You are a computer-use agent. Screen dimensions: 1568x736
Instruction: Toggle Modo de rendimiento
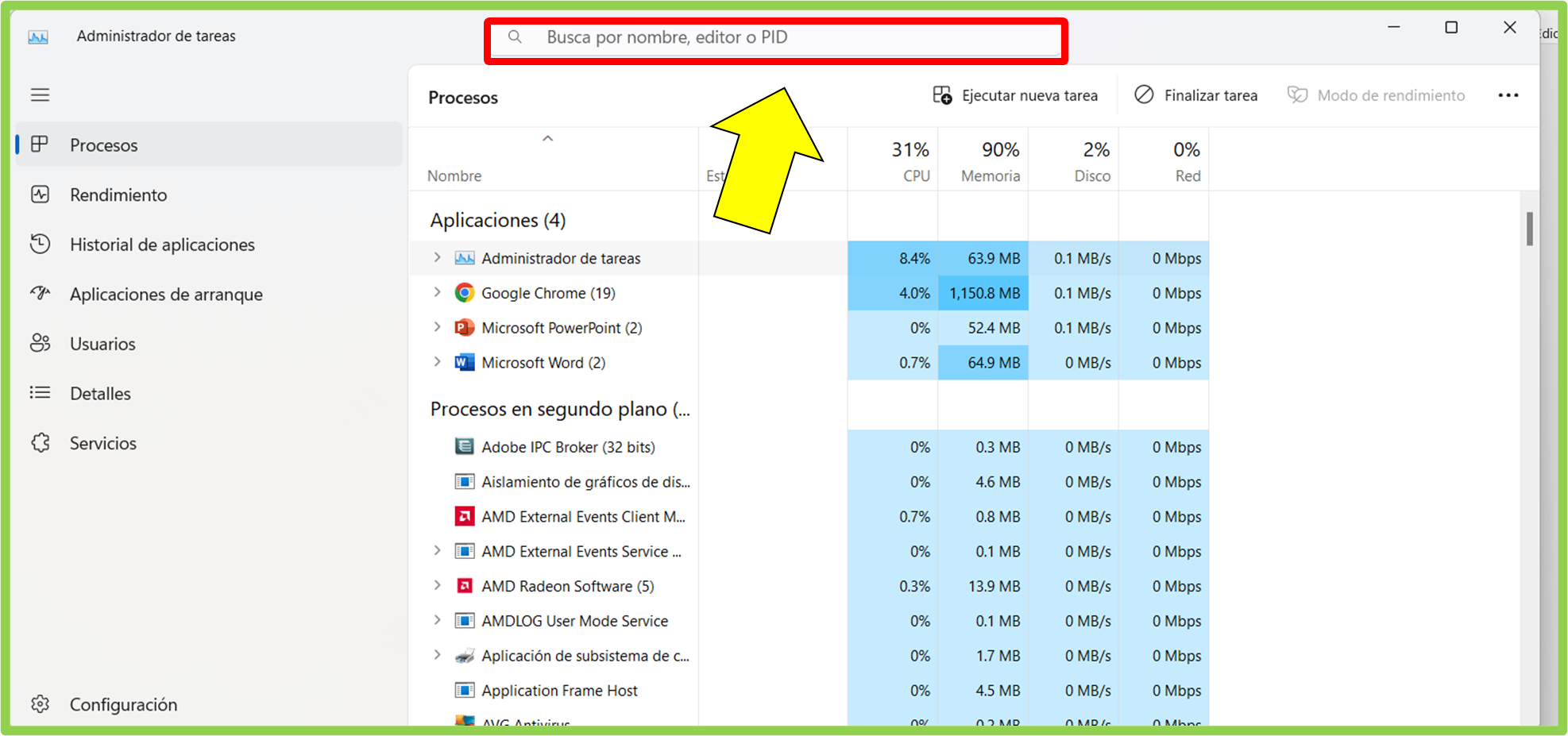point(1376,94)
